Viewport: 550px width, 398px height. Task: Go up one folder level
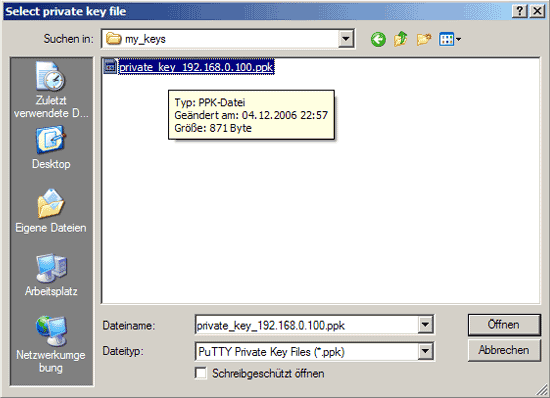pos(401,39)
